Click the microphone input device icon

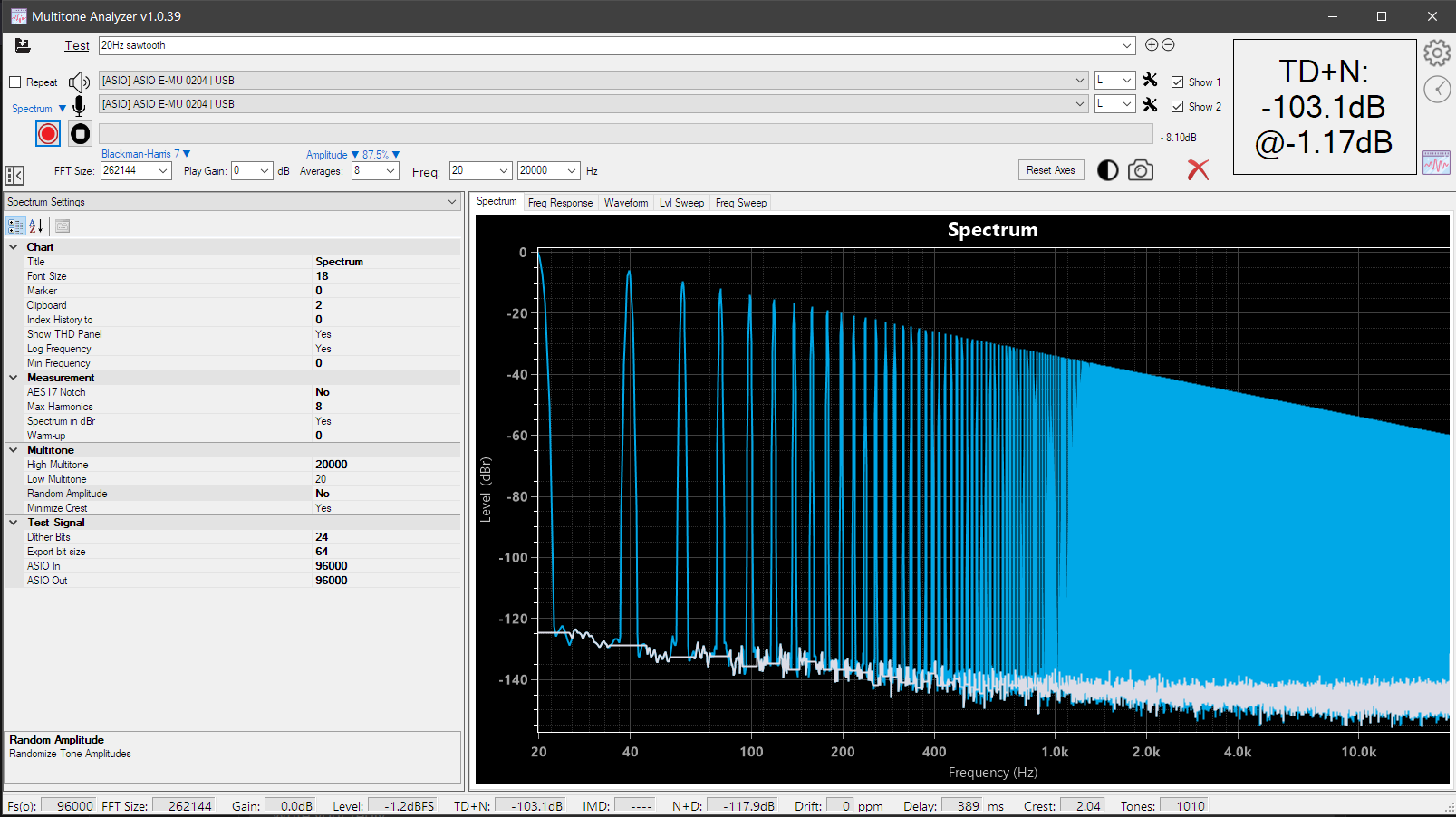pyautogui.click(x=79, y=106)
